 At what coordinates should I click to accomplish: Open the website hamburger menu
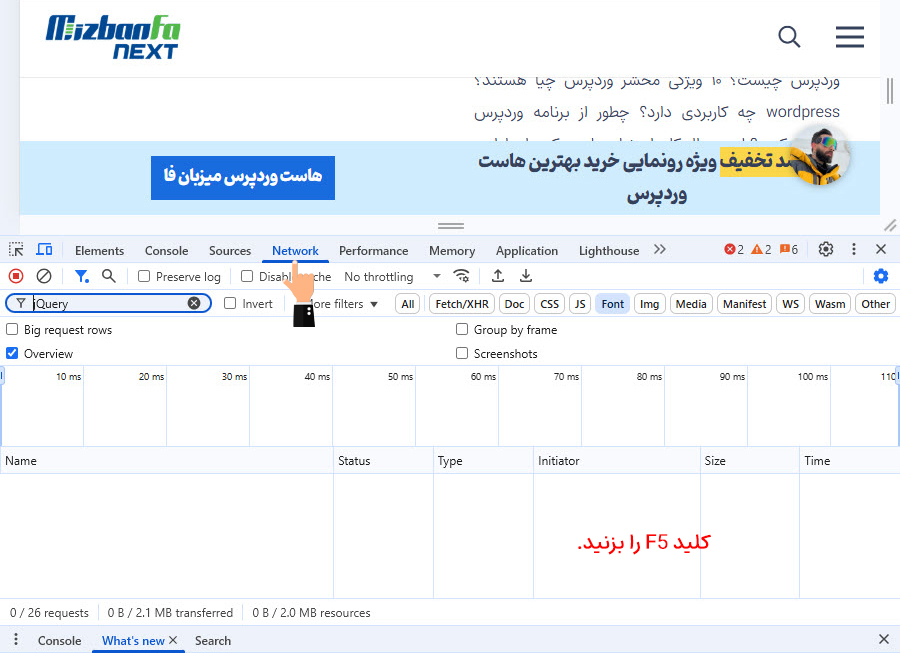tap(849, 37)
